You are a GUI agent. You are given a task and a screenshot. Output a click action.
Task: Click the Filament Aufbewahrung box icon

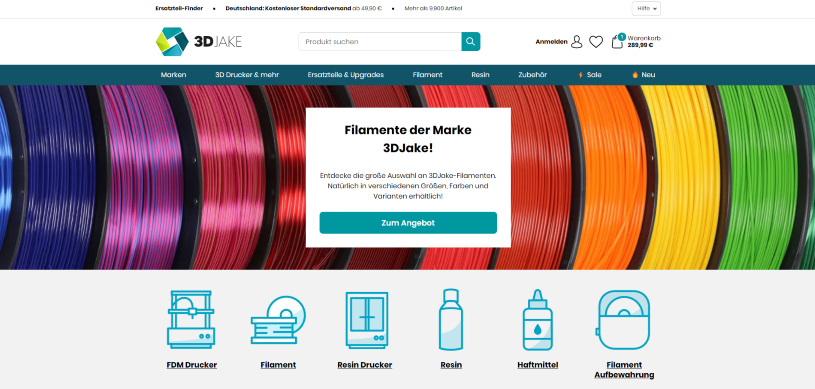623,319
